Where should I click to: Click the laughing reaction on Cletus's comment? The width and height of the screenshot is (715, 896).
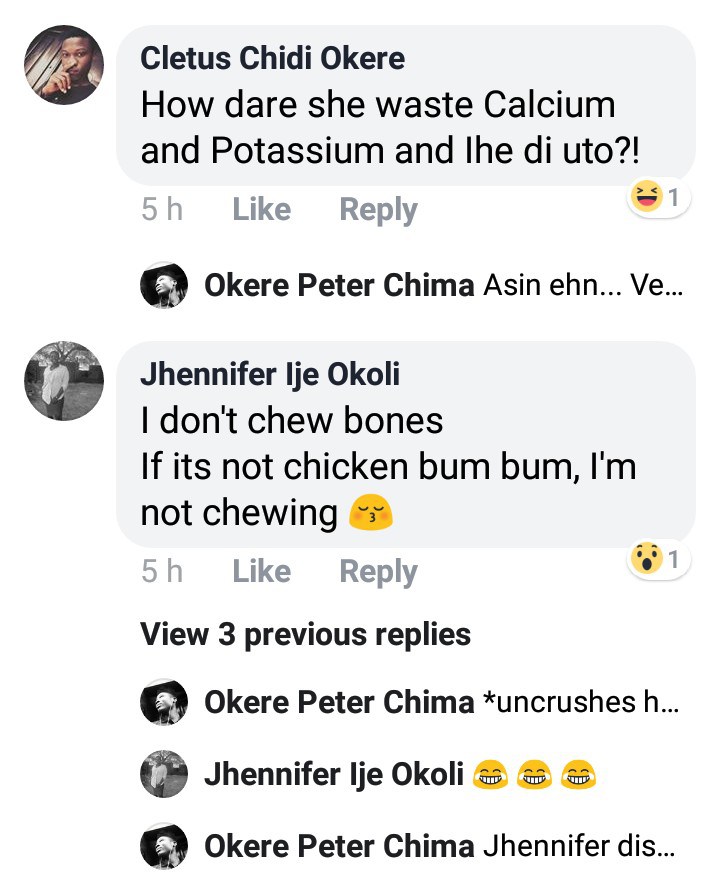(x=658, y=198)
